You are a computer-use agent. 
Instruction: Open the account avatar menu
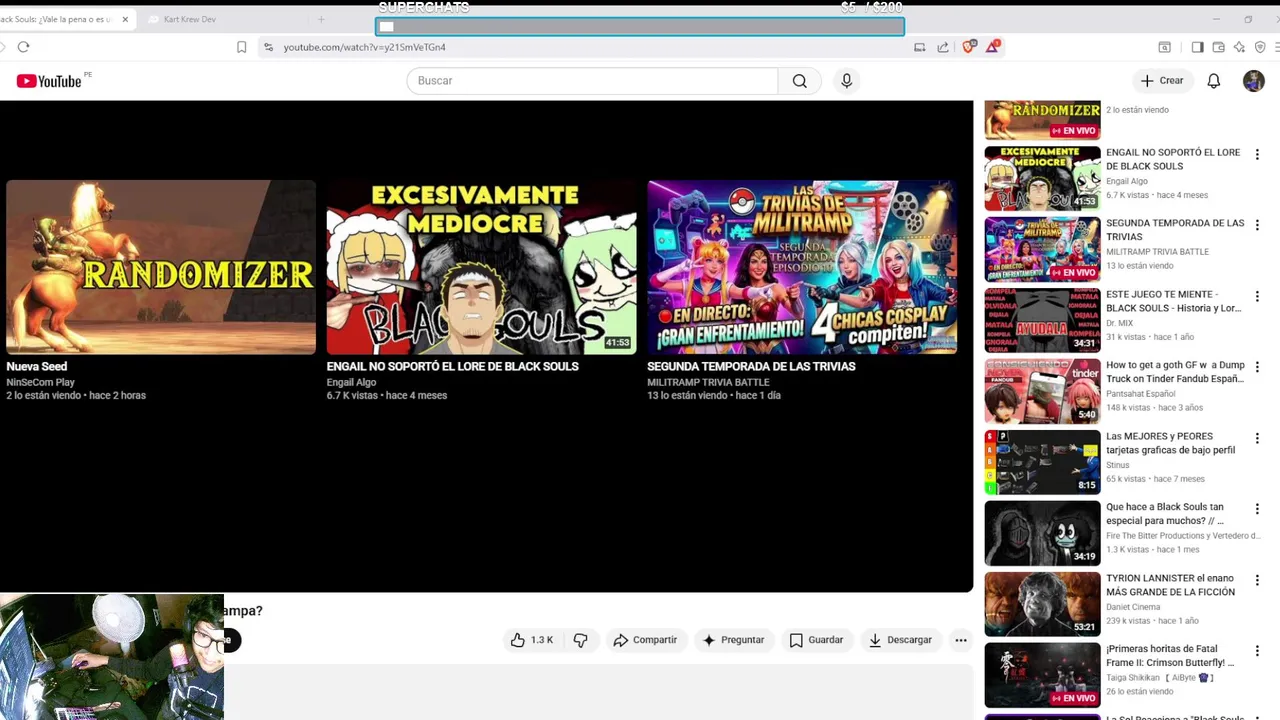point(1254,81)
